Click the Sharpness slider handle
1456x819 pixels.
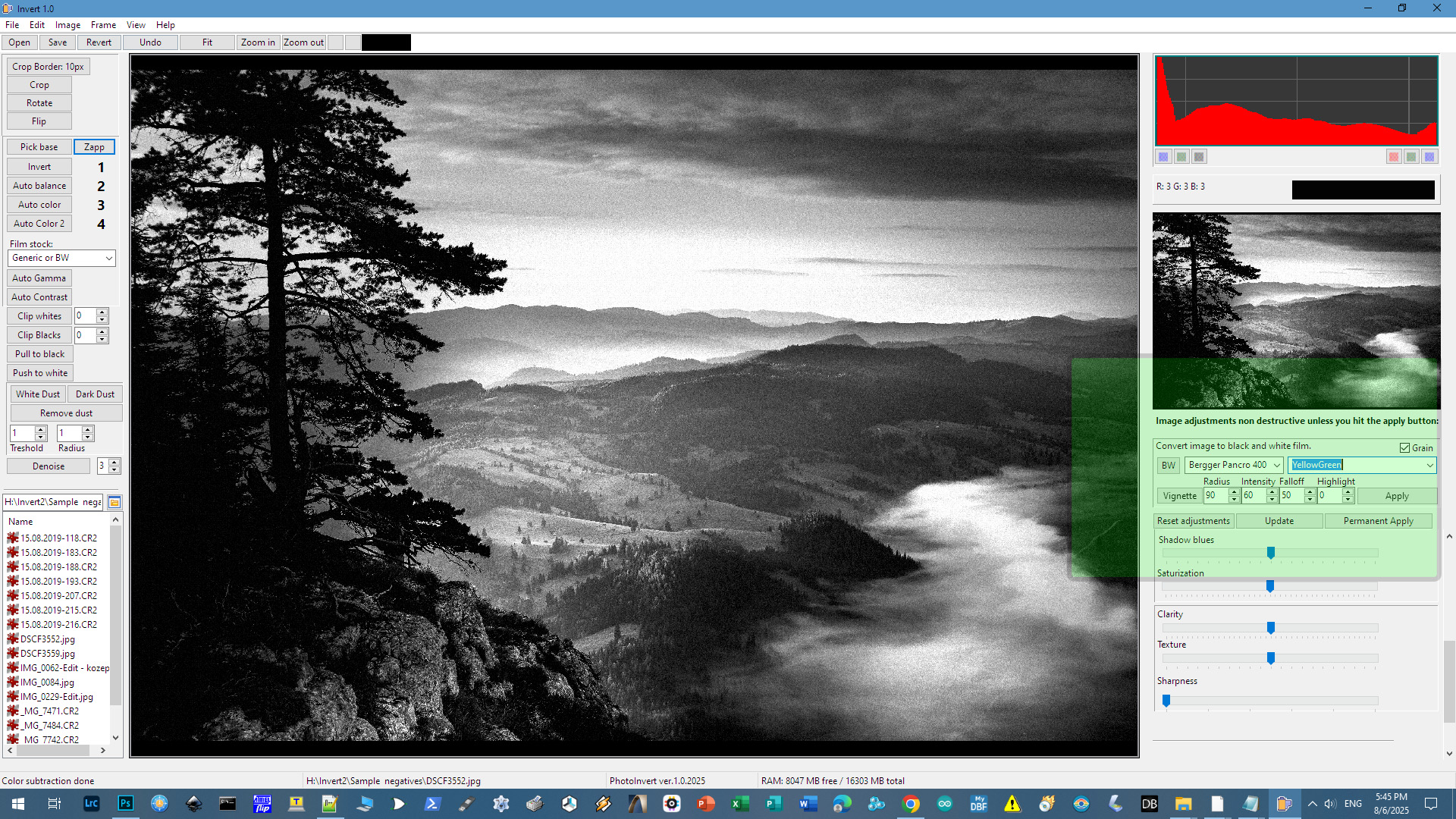click(x=1166, y=701)
